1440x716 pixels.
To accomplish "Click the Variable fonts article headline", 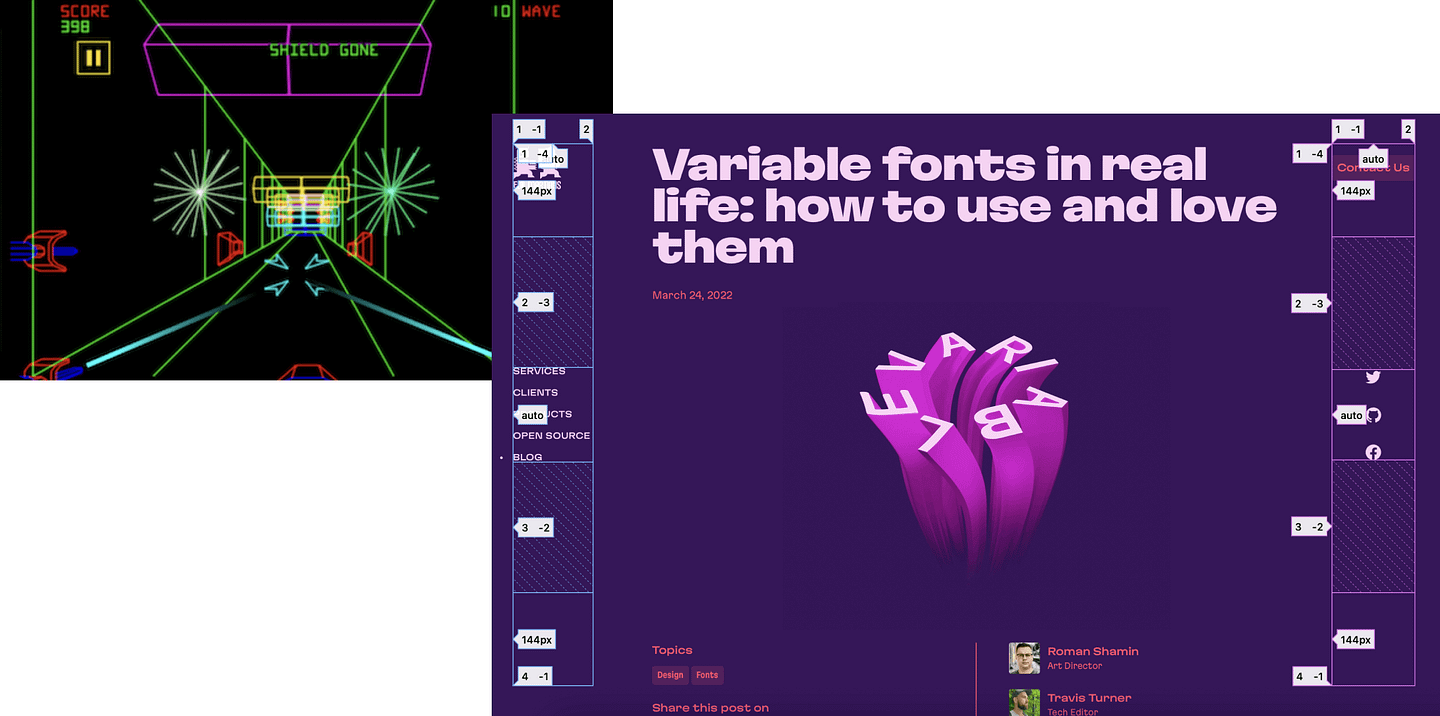I will (964, 205).
